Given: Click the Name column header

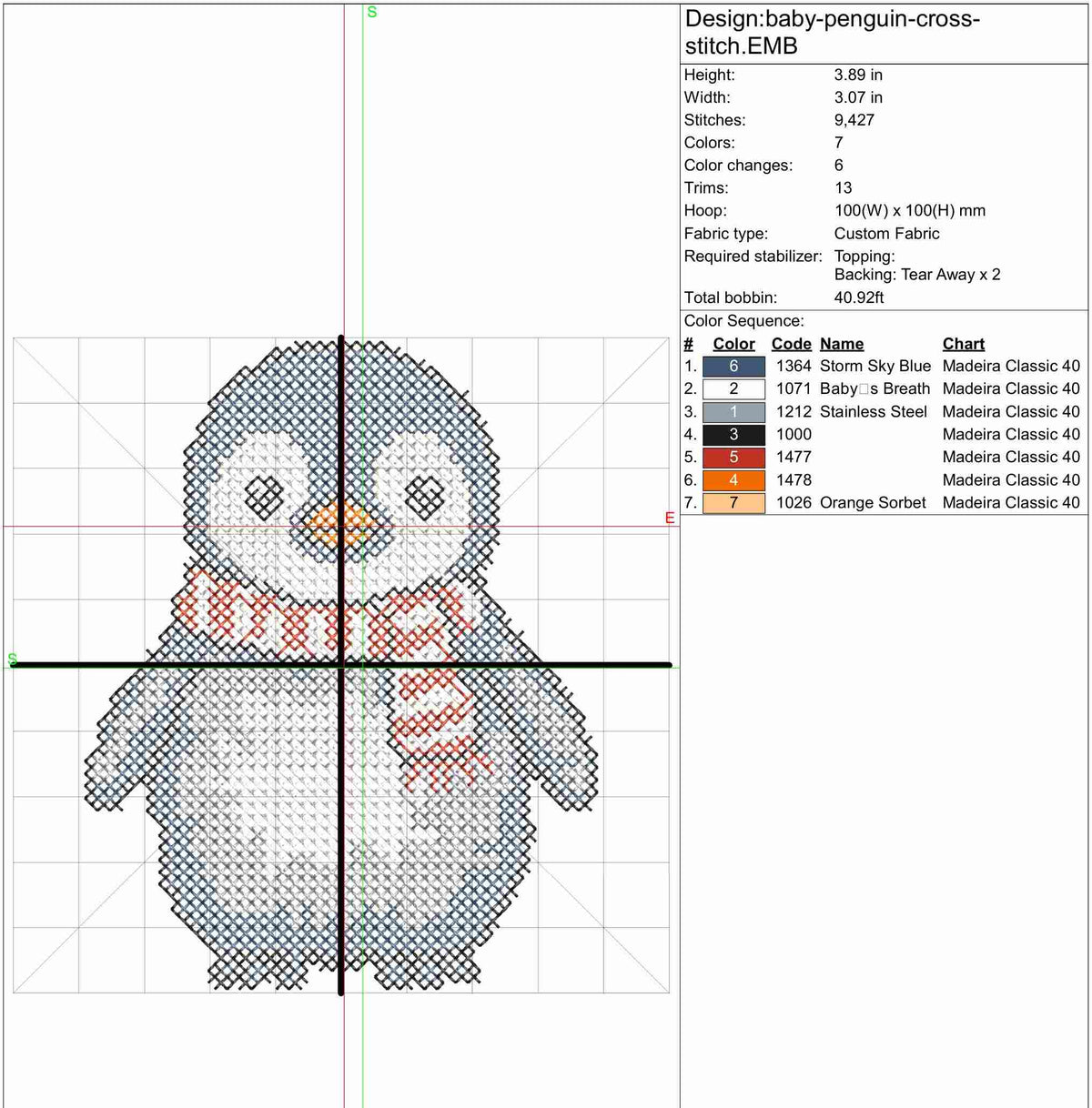Looking at the screenshot, I should click(x=842, y=344).
